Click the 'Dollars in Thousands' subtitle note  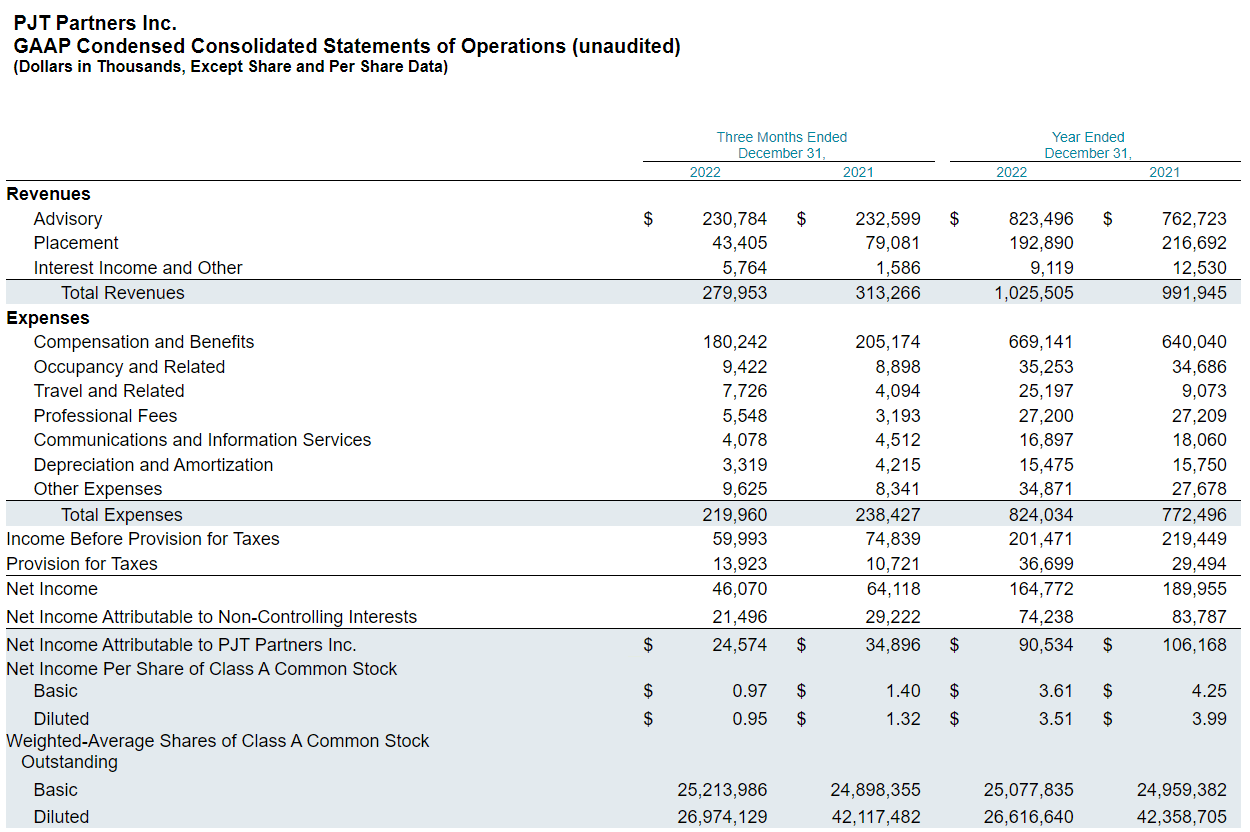click(x=231, y=67)
